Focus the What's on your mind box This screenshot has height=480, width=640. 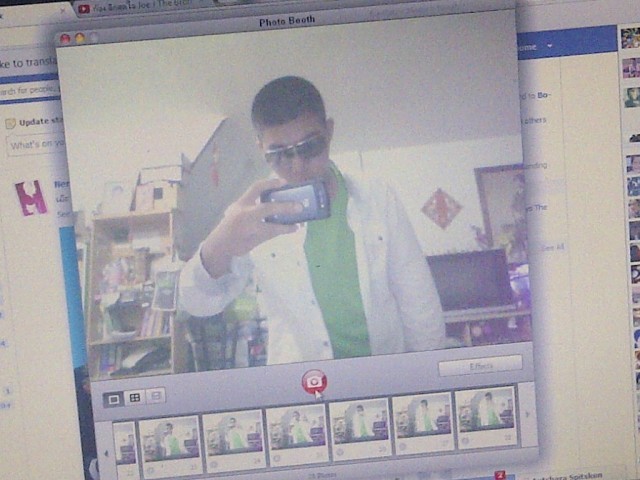click(x=36, y=145)
